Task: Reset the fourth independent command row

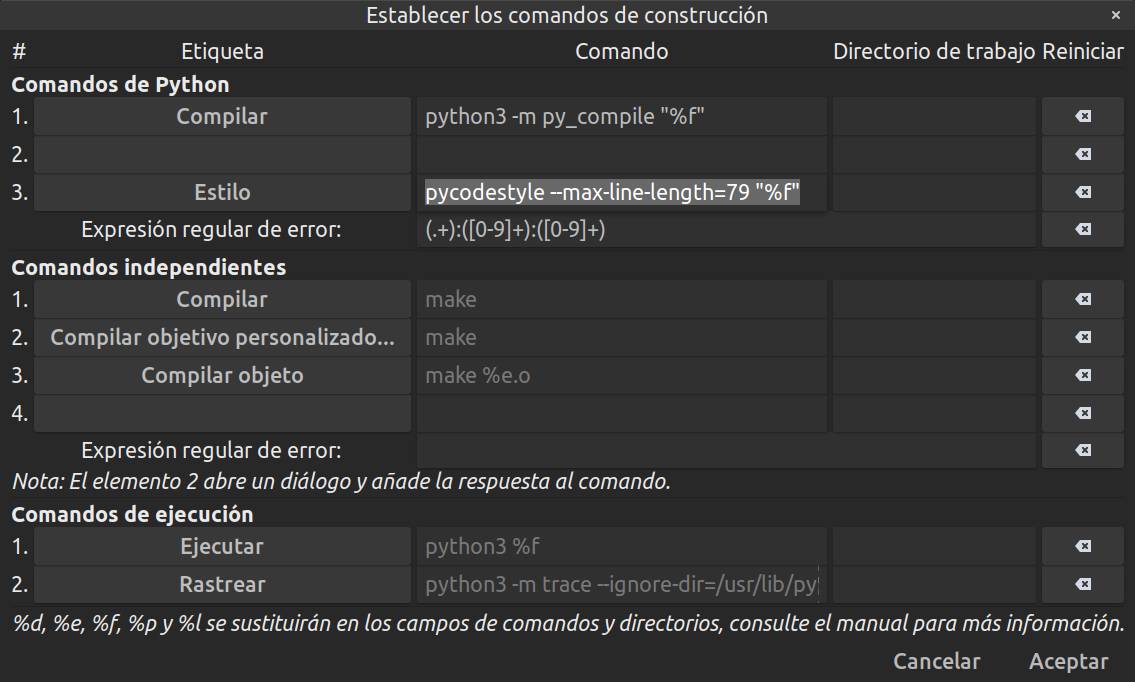Action: 1083,412
